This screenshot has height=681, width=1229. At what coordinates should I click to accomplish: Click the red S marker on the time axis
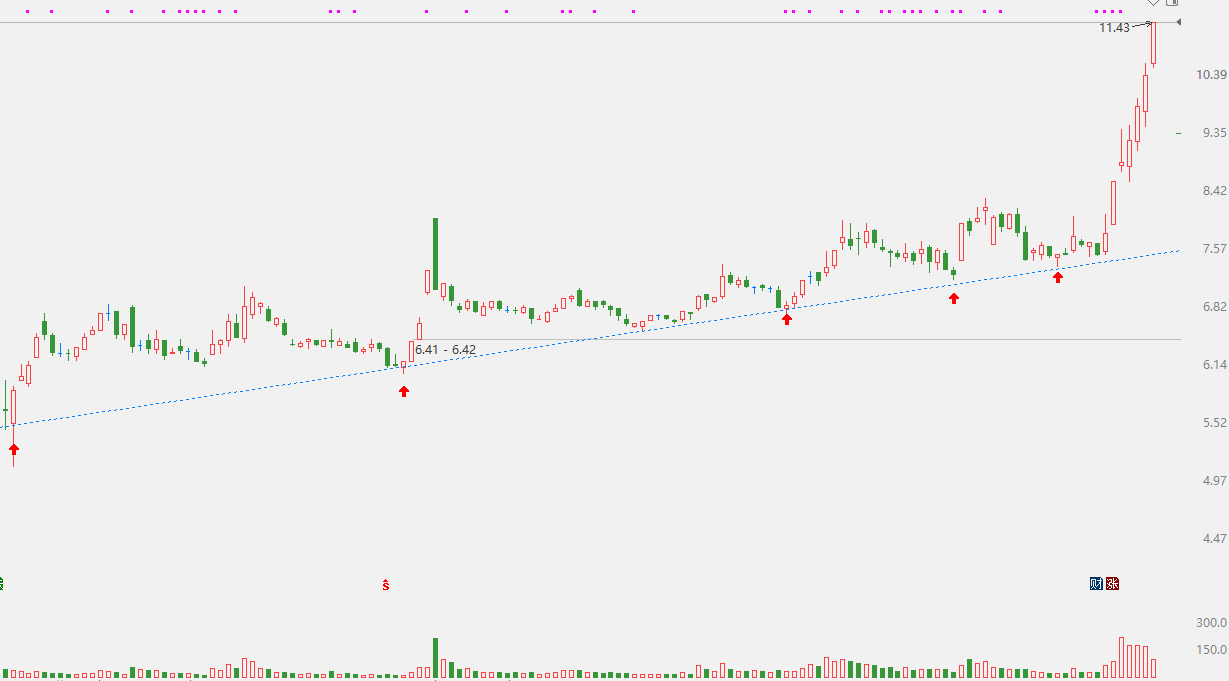[x=386, y=583]
